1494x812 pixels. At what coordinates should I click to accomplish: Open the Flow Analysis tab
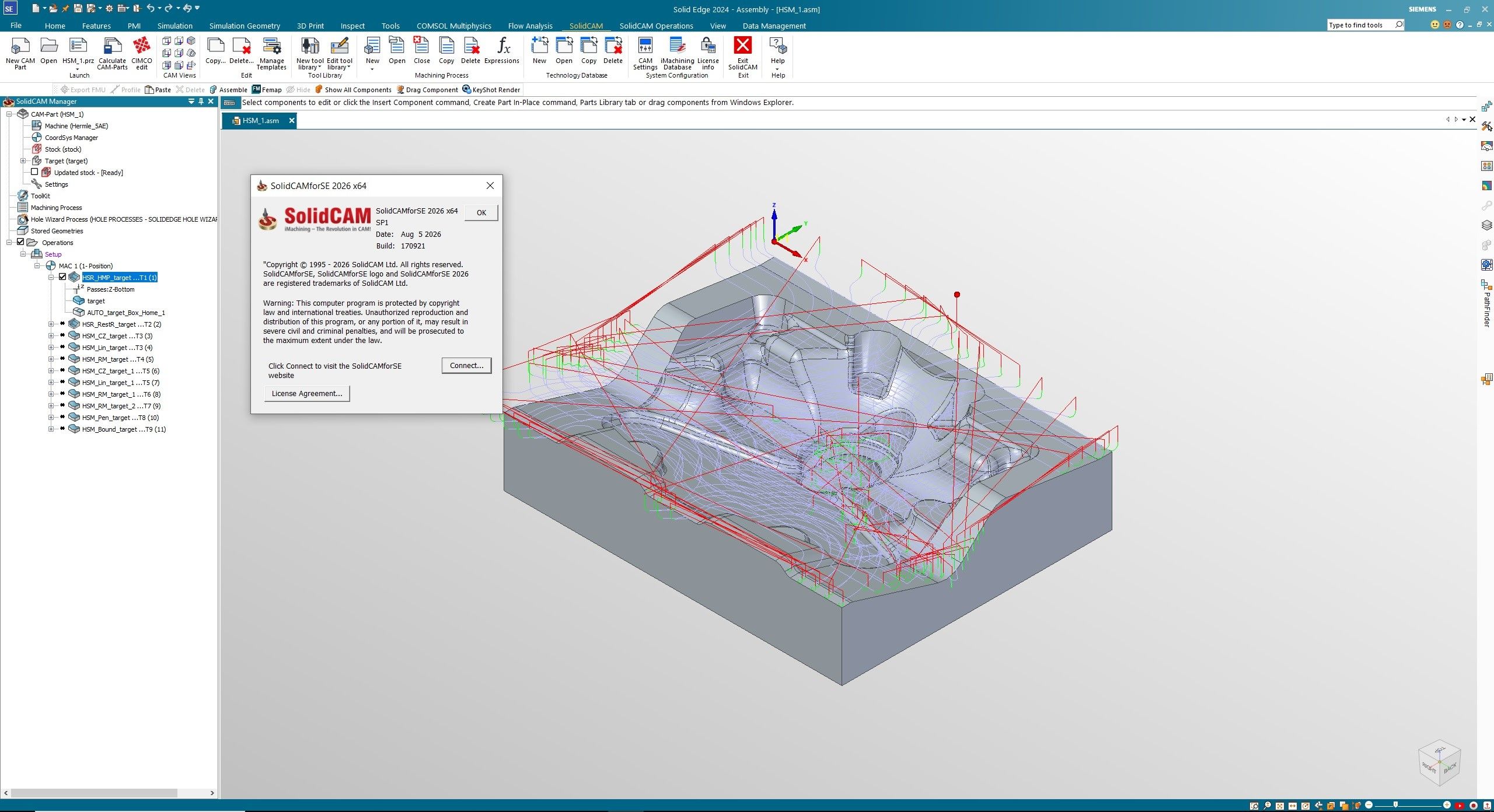tap(530, 26)
